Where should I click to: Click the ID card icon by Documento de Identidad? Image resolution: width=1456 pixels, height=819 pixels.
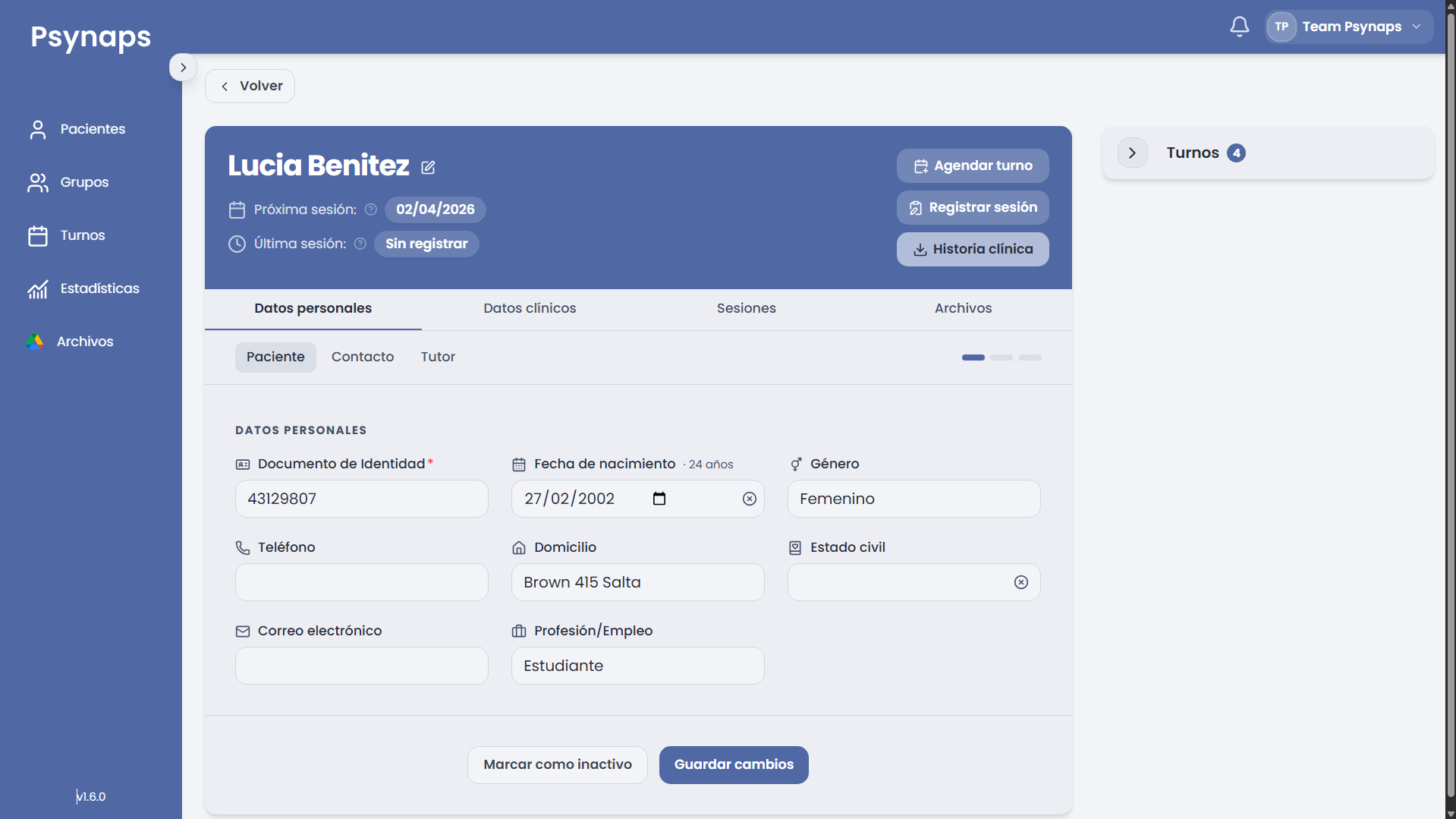(243, 465)
